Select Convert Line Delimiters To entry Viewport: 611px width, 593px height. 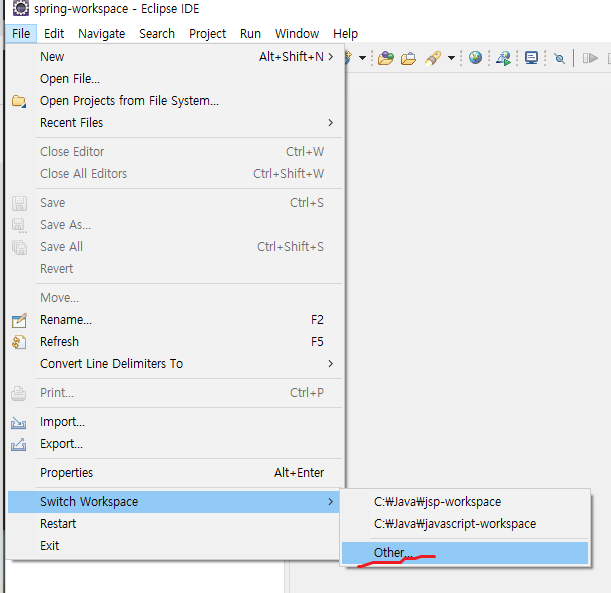click(175, 364)
